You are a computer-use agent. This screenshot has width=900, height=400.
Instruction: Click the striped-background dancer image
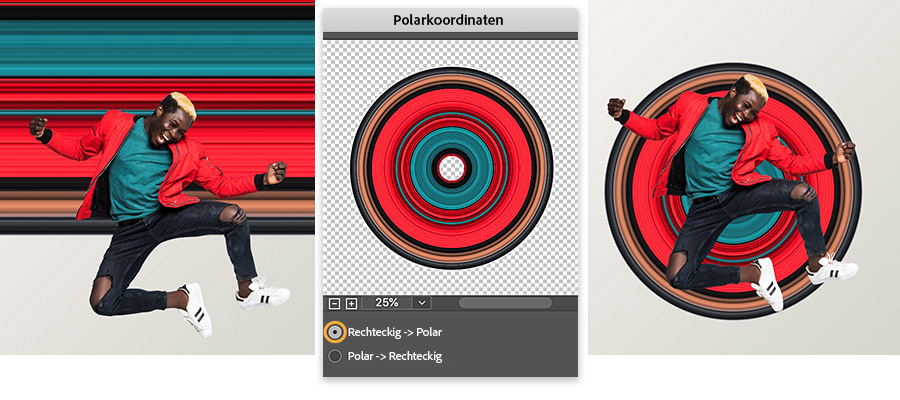coord(157,177)
